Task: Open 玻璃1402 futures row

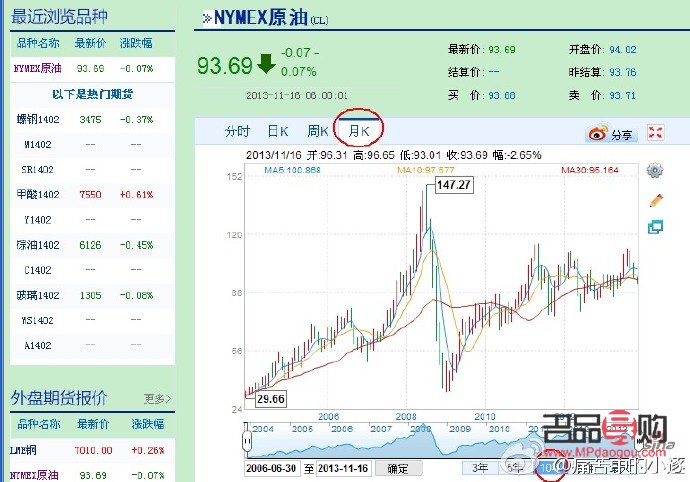Action: [x=92, y=295]
